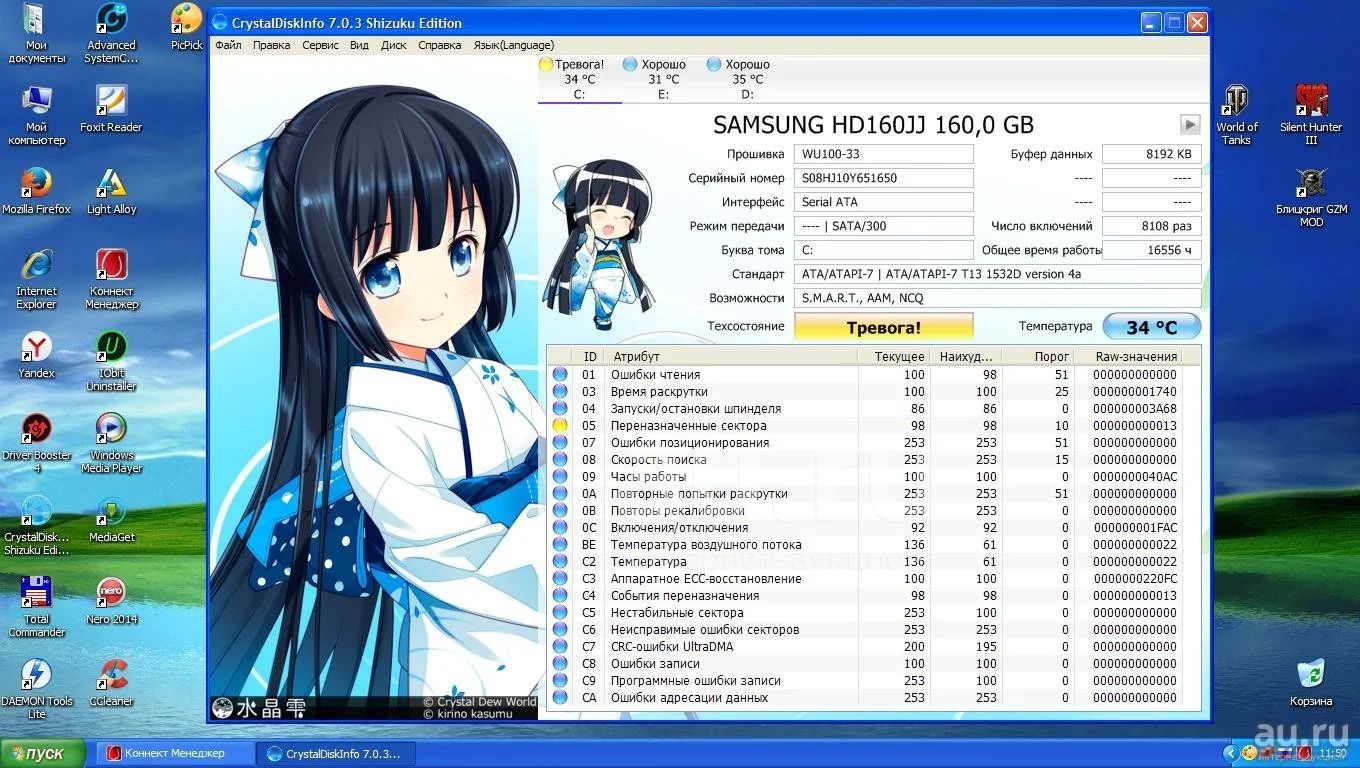Switch to Коннект Менеджер taskbar button
The image size is (1360, 768).
pyautogui.click(x=174, y=753)
